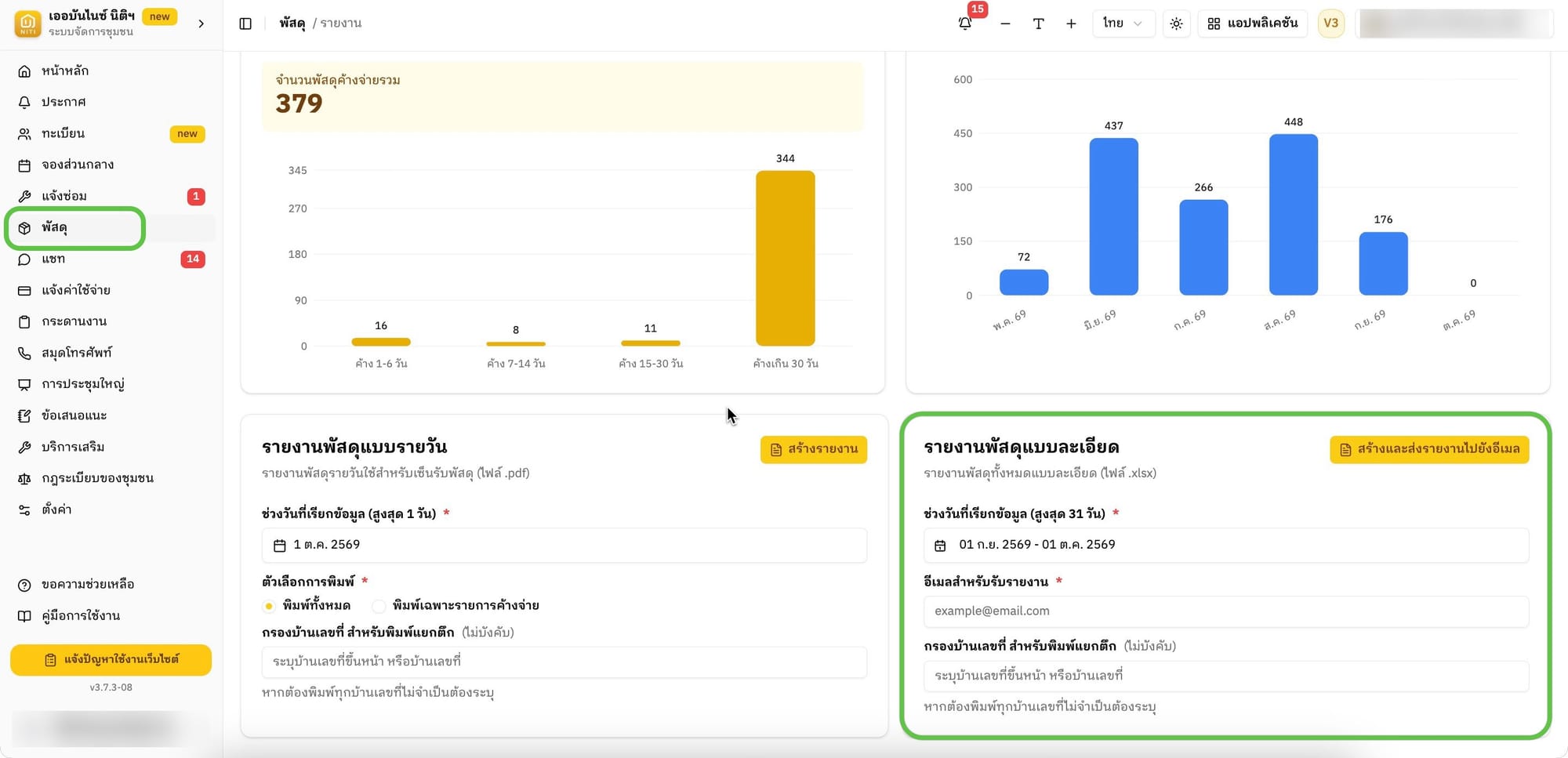The width and height of the screenshot is (1568, 758).
Task: Open daily report date field 1 ต.ค. 2569
Action: 564,545
